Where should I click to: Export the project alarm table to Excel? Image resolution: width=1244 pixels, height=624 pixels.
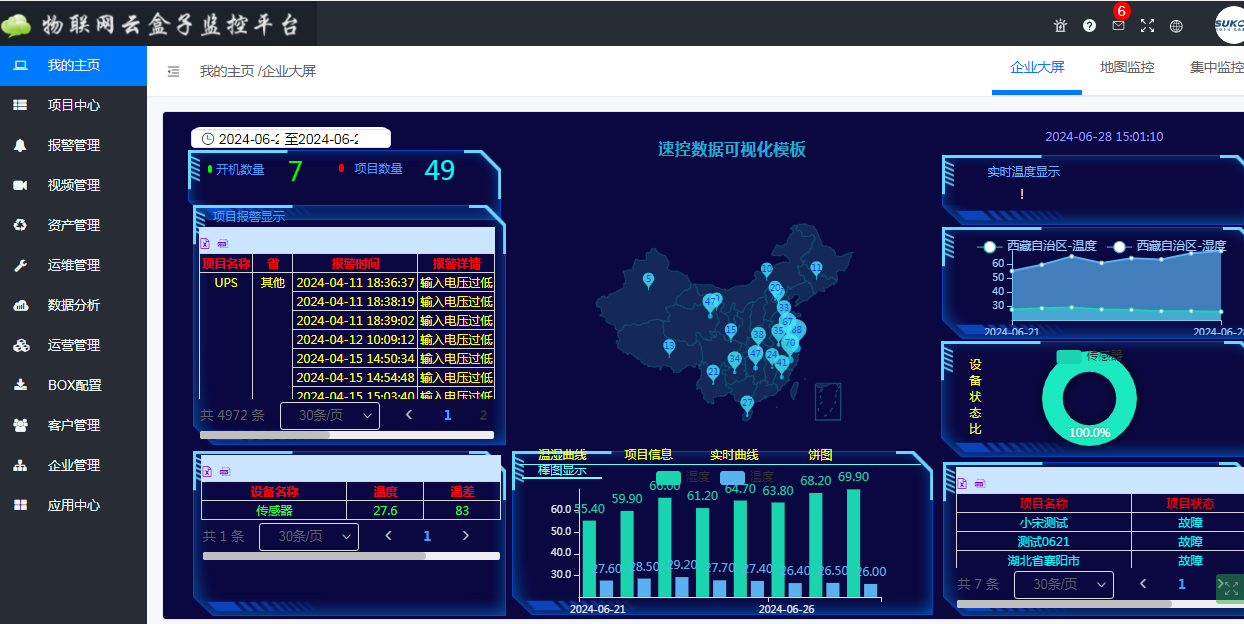205,243
